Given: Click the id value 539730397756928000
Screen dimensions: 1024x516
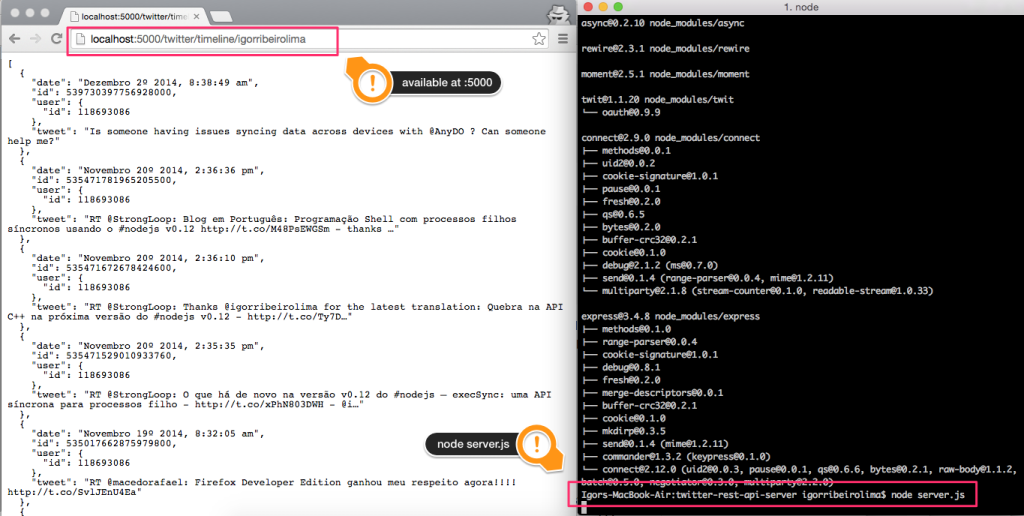Looking at the screenshot, I should [x=121, y=92].
